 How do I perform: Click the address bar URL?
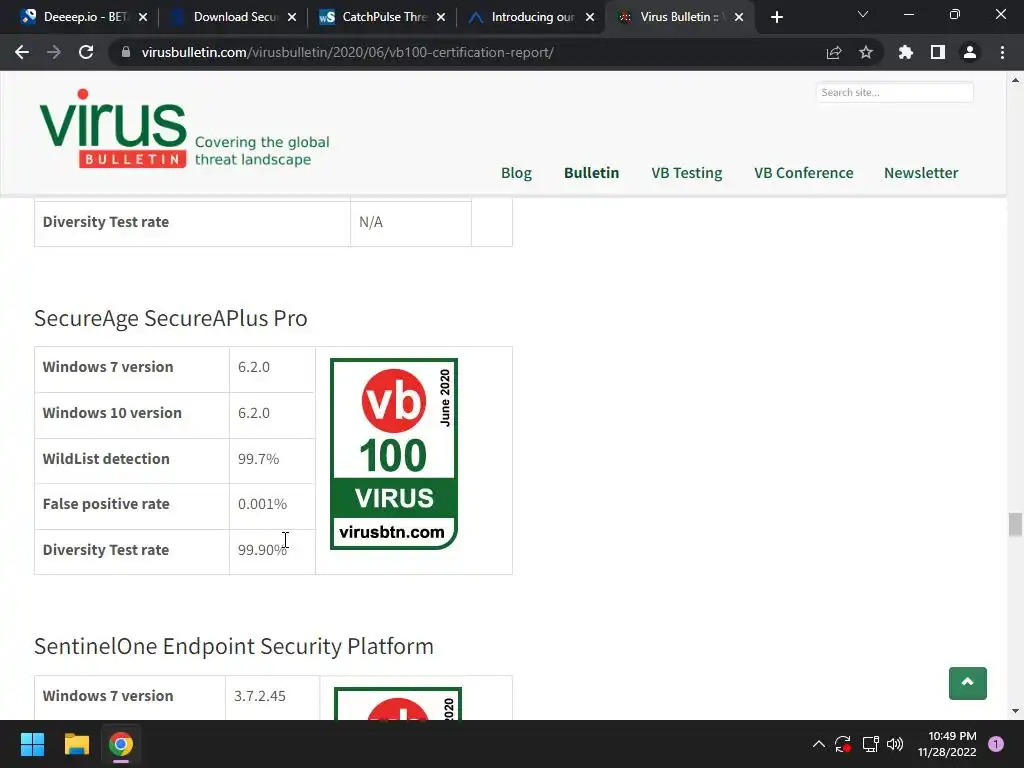click(x=347, y=52)
